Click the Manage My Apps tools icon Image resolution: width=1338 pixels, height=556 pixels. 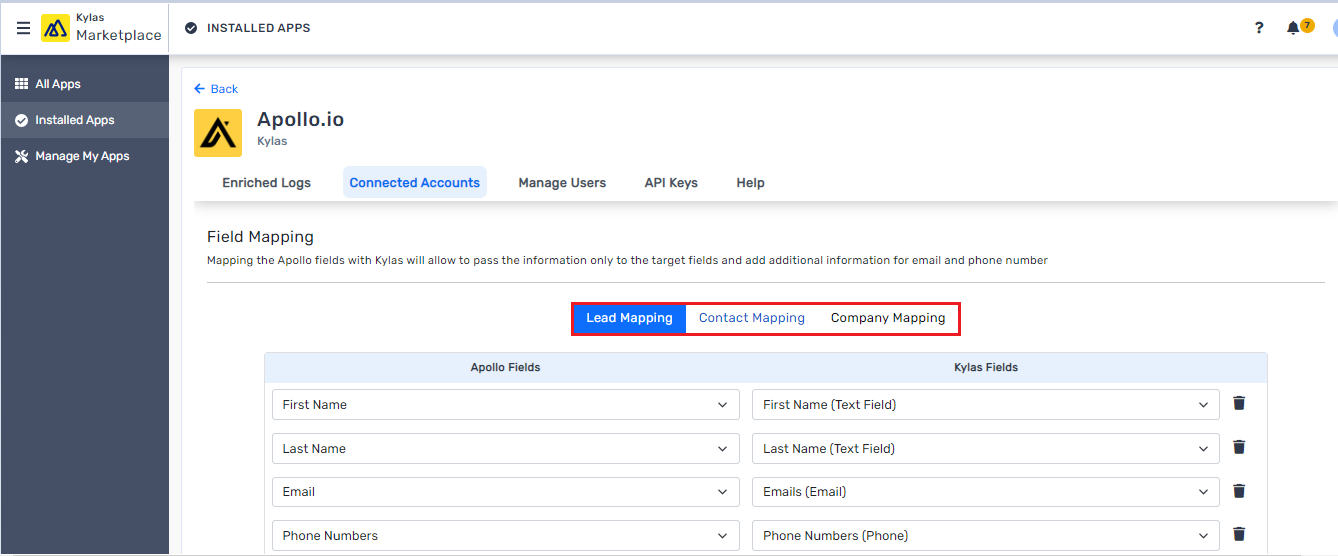point(22,156)
